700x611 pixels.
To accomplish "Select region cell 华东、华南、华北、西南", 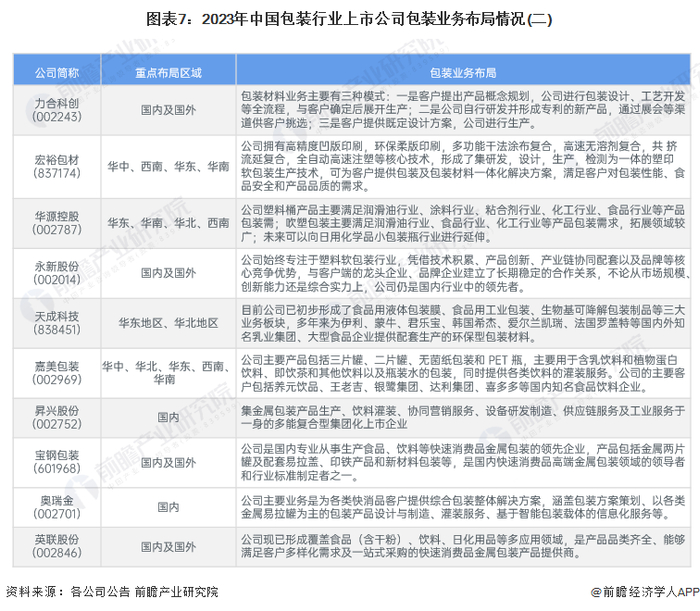I will pyautogui.click(x=168, y=223).
